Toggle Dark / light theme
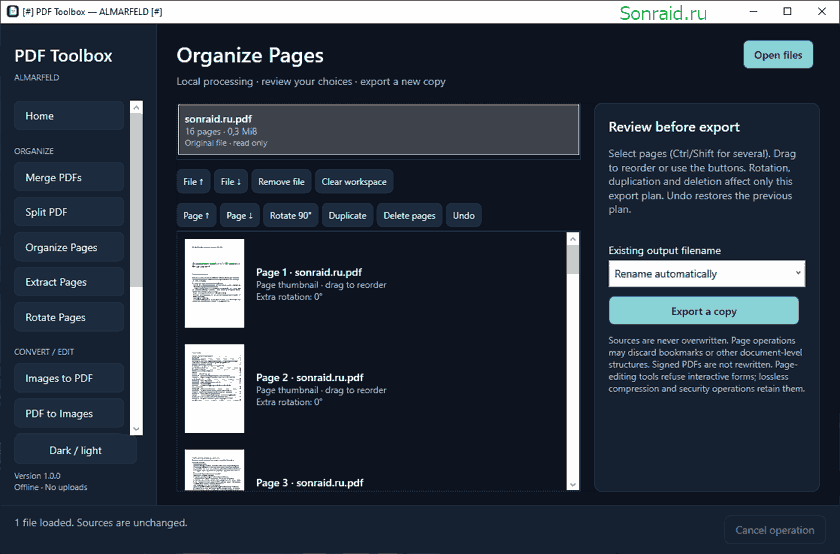 tap(76, 450)
